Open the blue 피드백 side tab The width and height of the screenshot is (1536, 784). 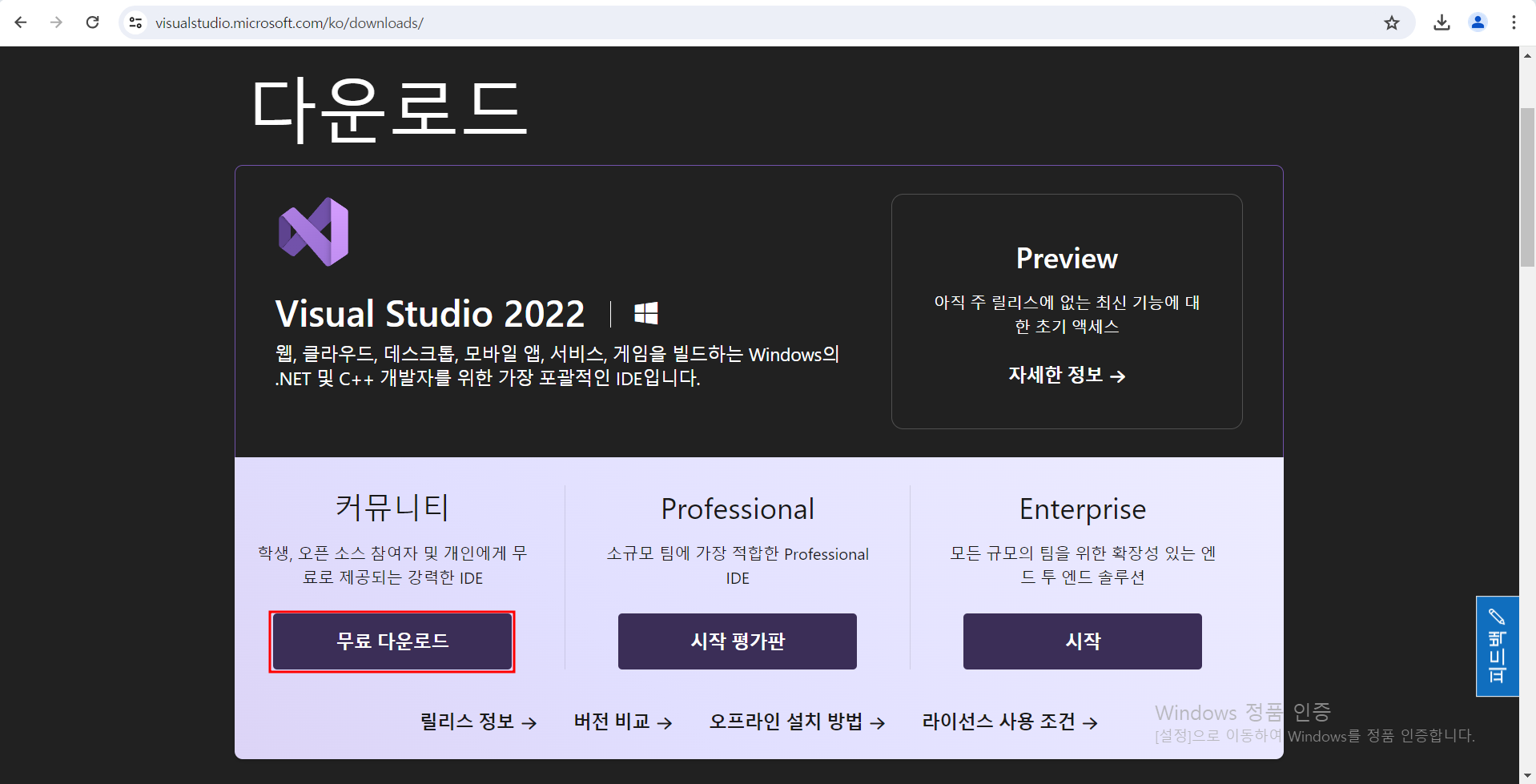[1498, 646]
